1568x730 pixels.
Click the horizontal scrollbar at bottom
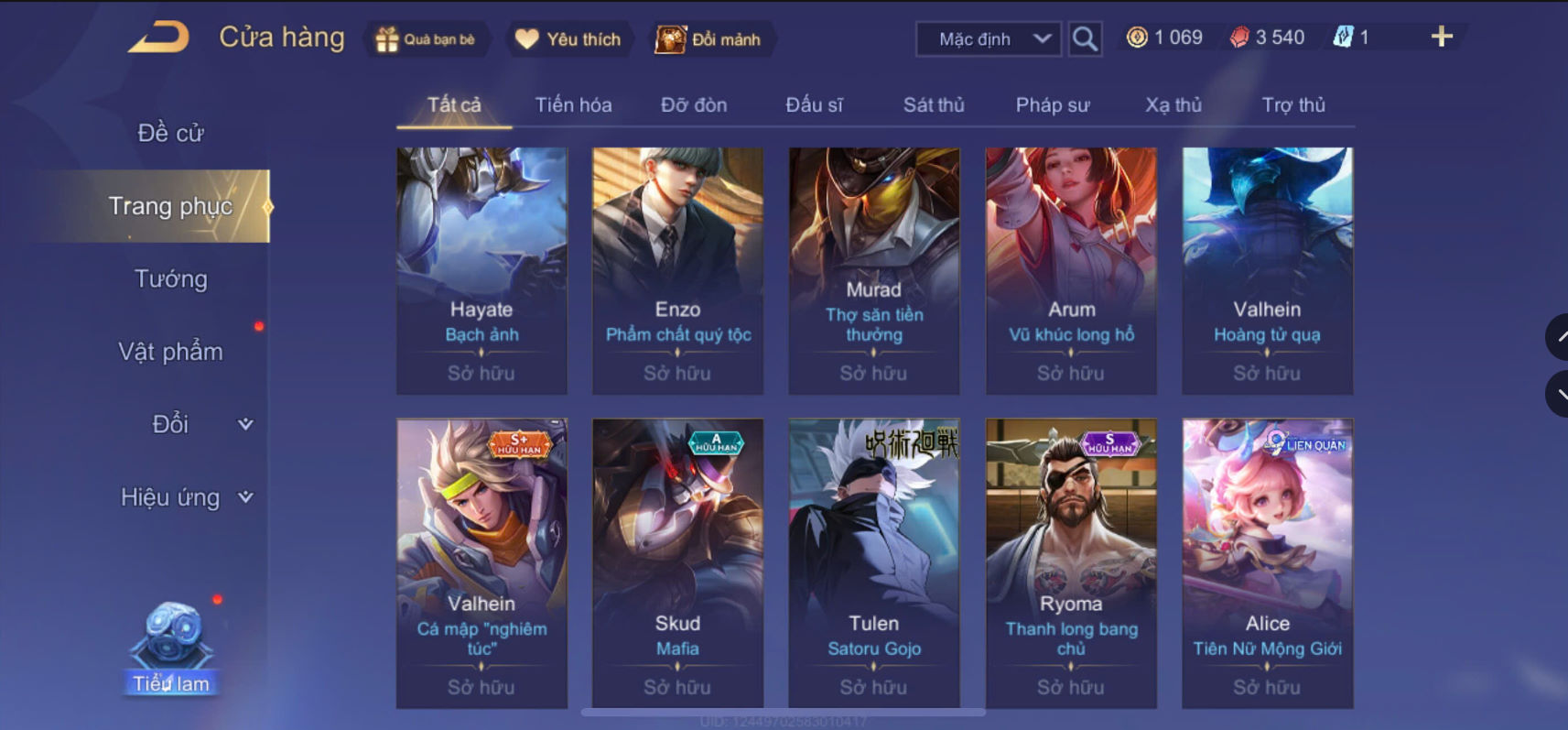coord(784,712)
